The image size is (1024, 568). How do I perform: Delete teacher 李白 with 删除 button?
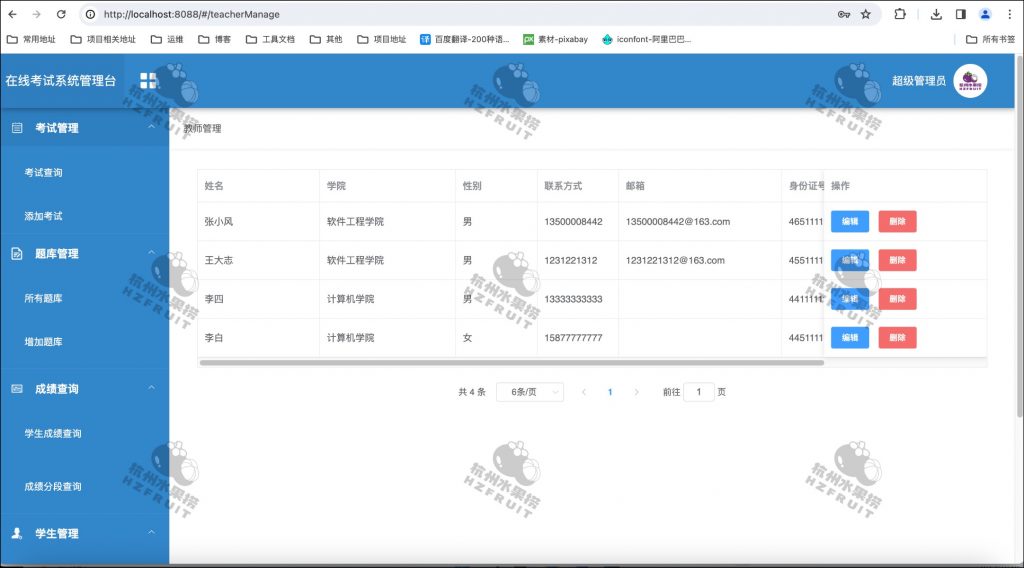[x=897, y=338]
